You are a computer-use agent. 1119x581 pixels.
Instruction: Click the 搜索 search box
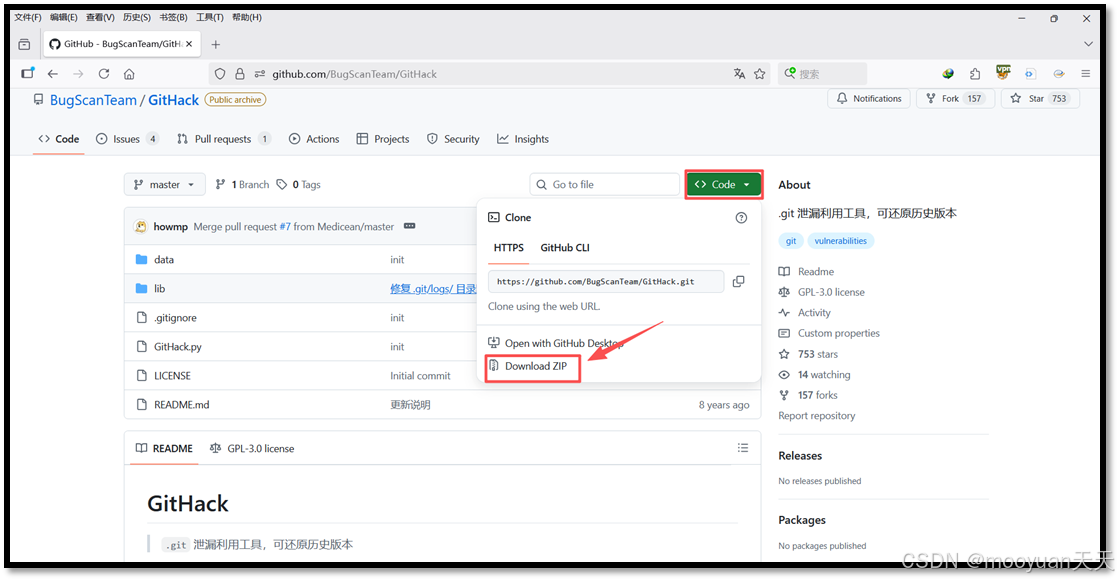coord(823,74)
